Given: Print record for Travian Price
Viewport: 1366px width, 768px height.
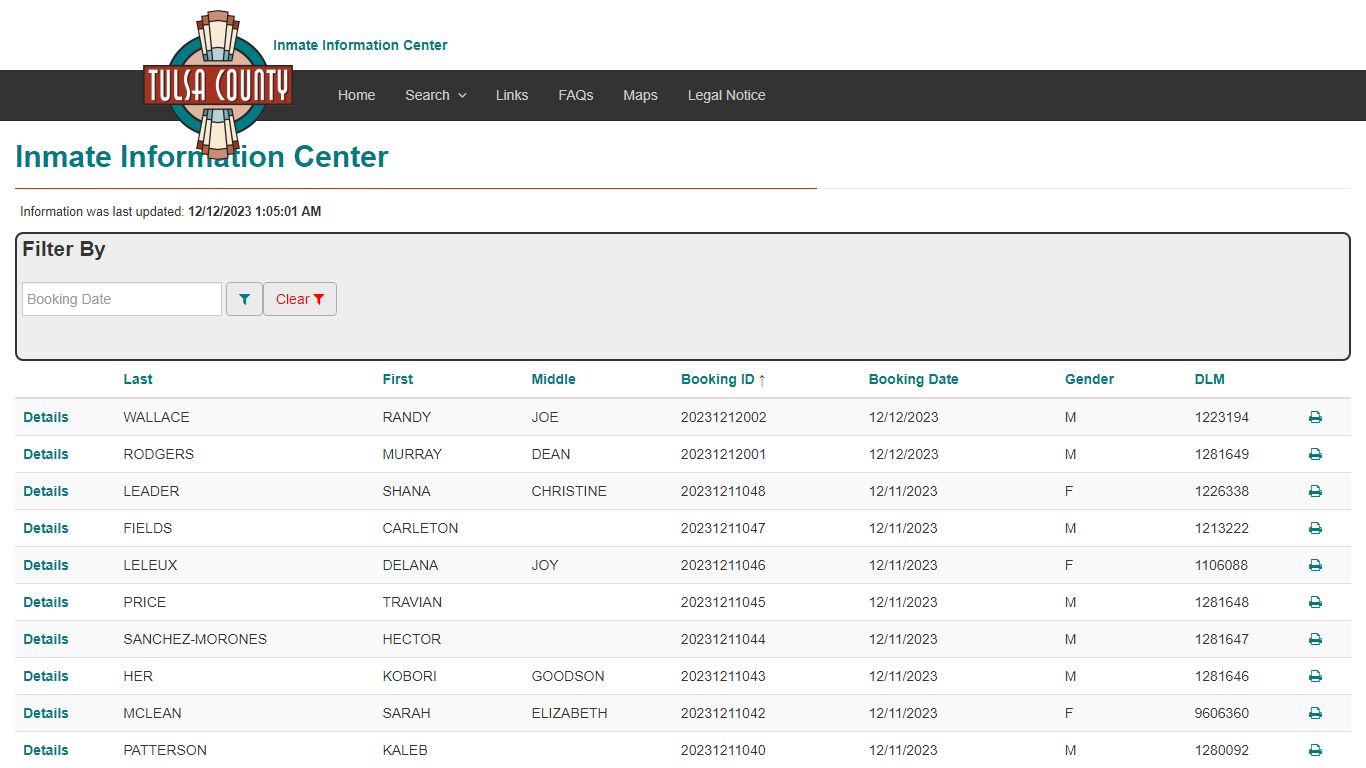Looking at the screenshot, I should point(1315,602).
